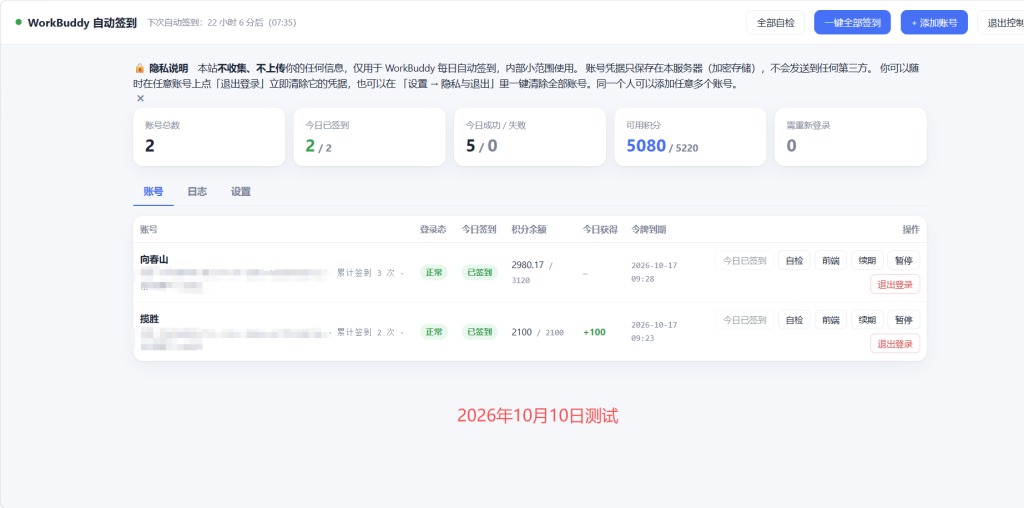Click the 令牌到期 column header

tap(648, 229)
